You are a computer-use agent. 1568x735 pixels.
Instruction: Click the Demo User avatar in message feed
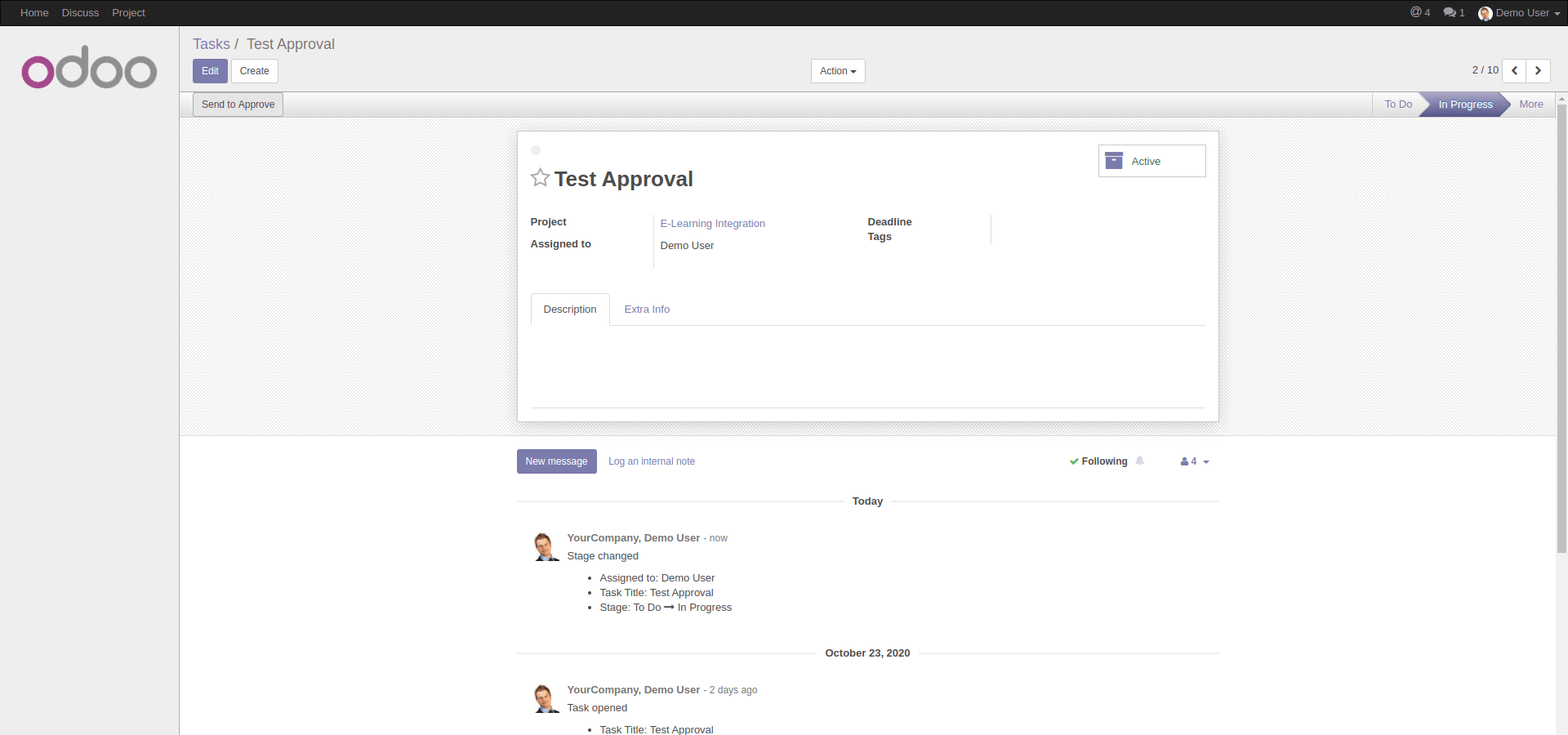(x=545, y=546)
